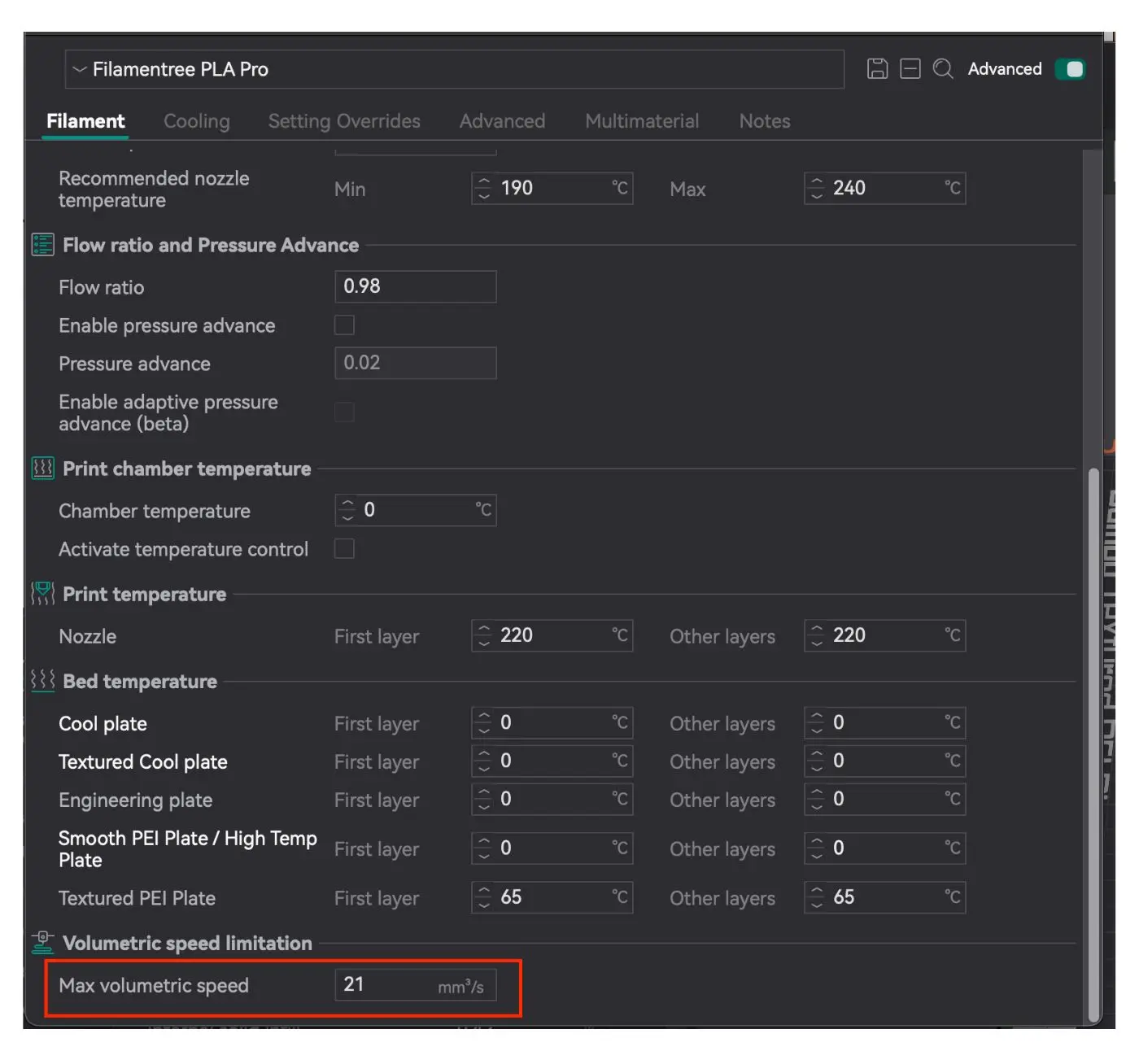Click Cool plate First layer temperature field
Viewport: 1139px width, 1064px height.
click(552, 722)
